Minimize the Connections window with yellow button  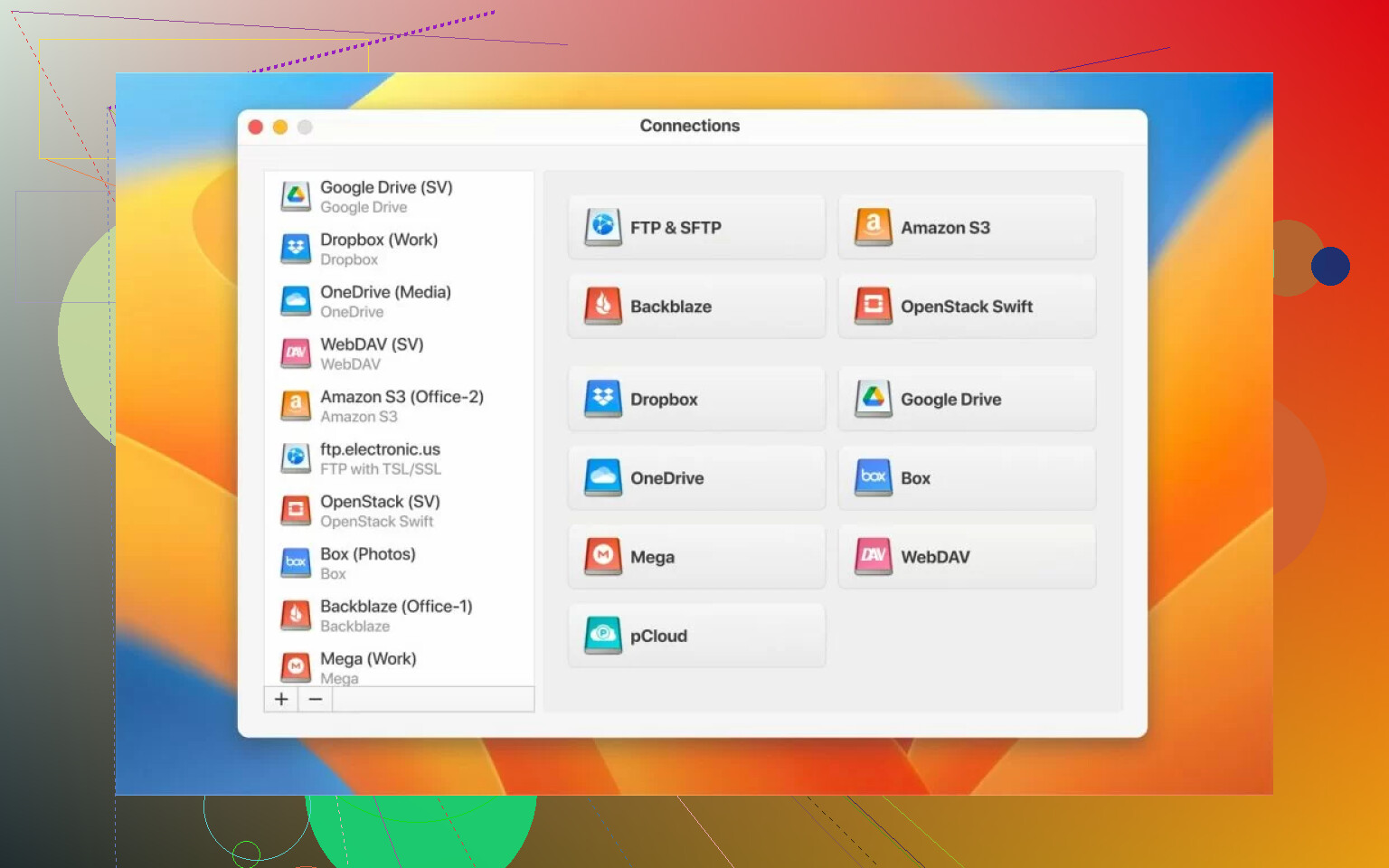pos(280,127)
